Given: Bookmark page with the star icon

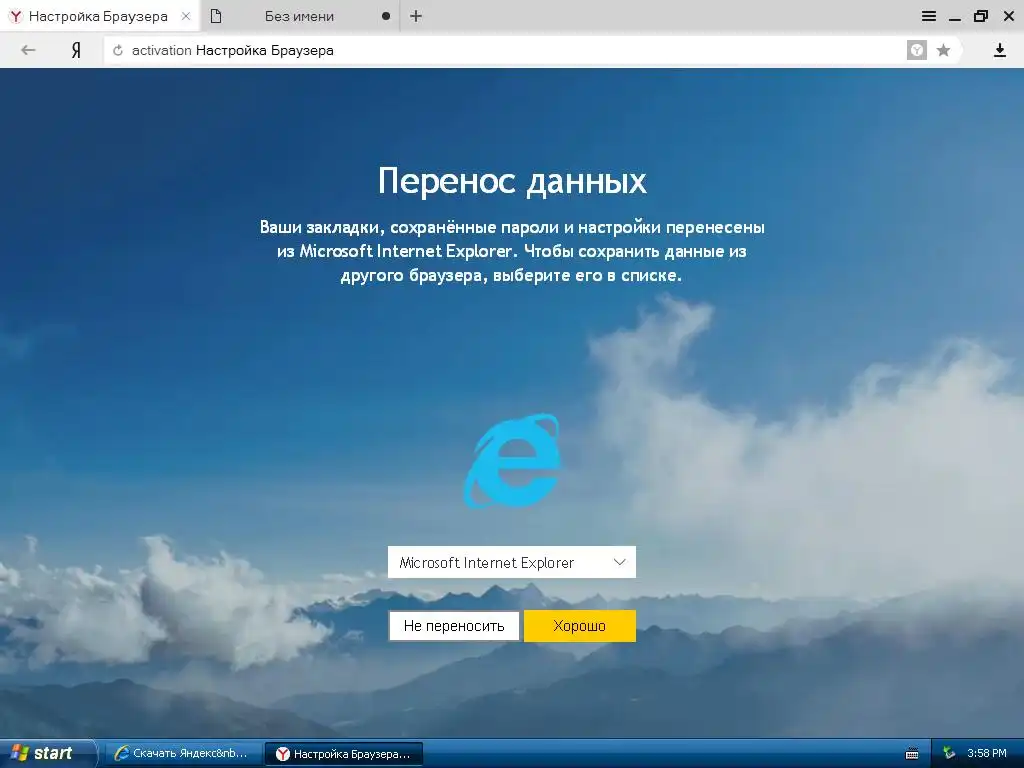Looking at the screenshot, I should click(943, 50).
